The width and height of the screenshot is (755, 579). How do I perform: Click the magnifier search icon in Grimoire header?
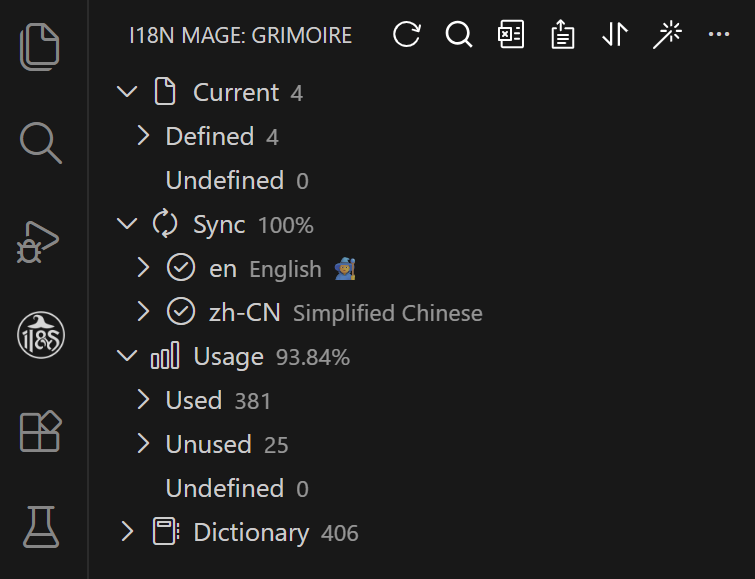point(459,35)
